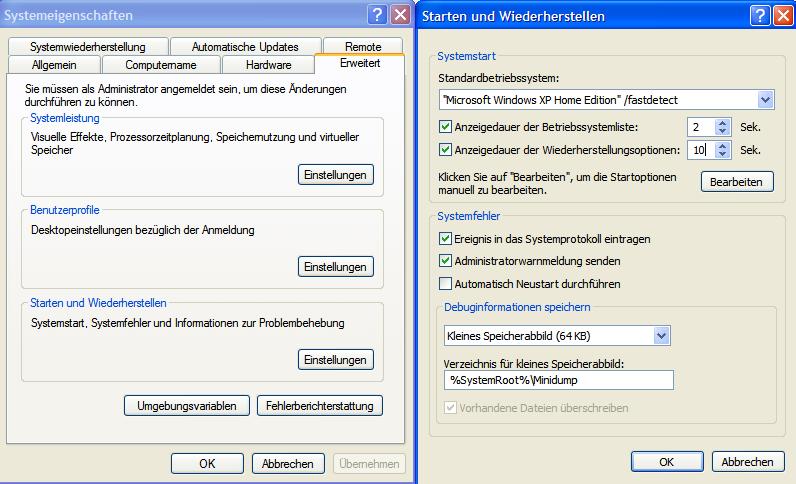Close the Starten und Wiederherstellen dialog

[783, 16]
